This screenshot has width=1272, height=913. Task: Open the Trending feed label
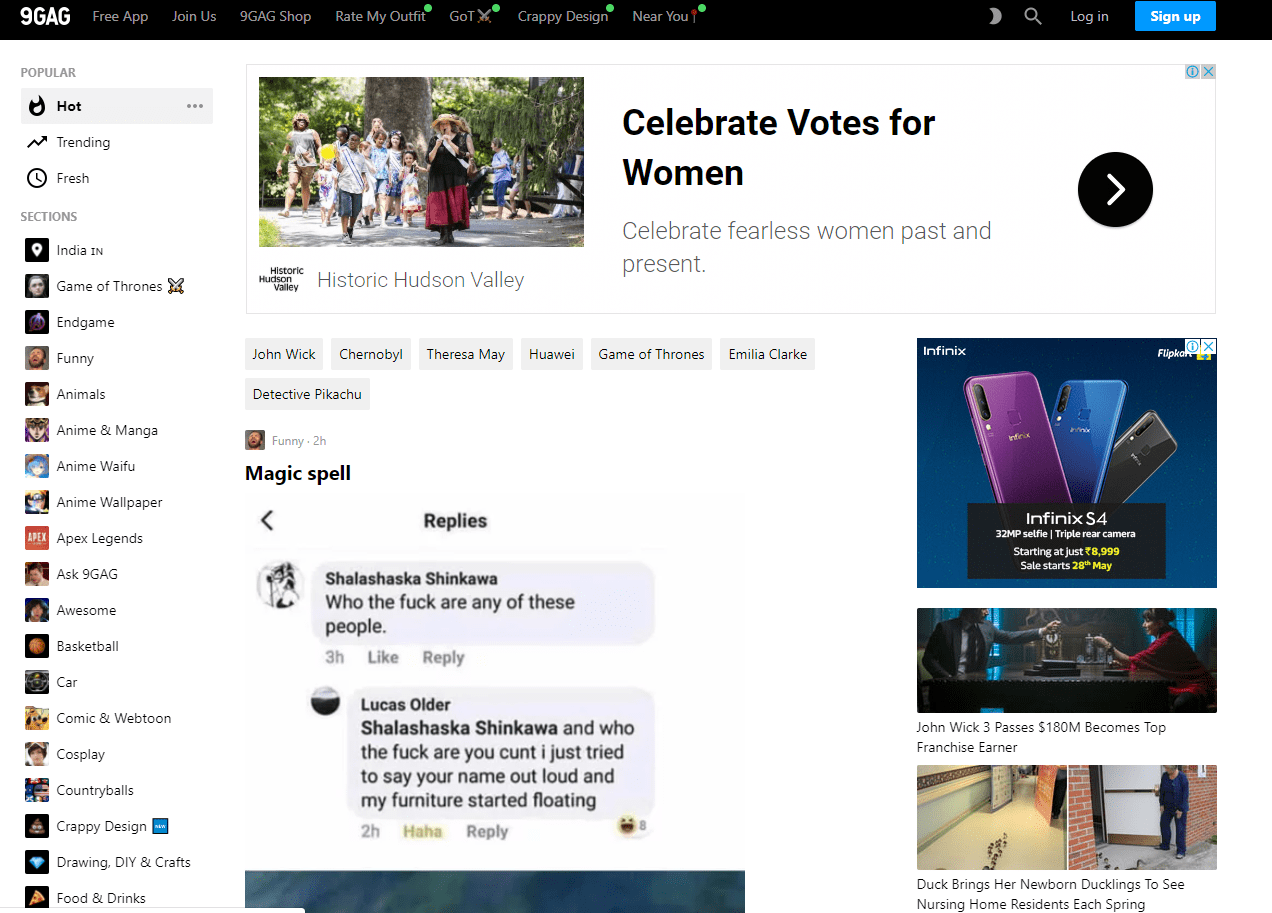click(x=83, y=142)
